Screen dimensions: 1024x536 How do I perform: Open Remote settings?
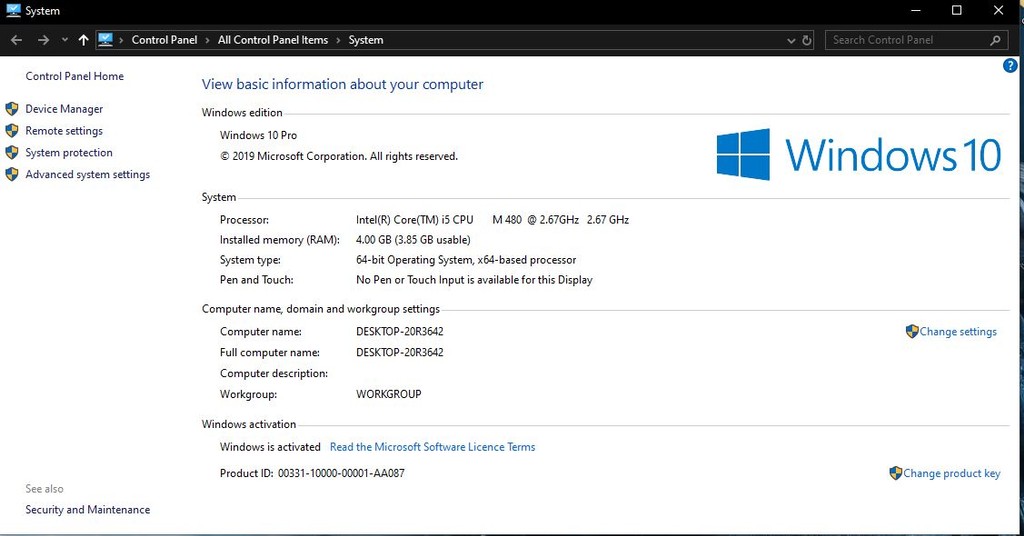(64, 131)
